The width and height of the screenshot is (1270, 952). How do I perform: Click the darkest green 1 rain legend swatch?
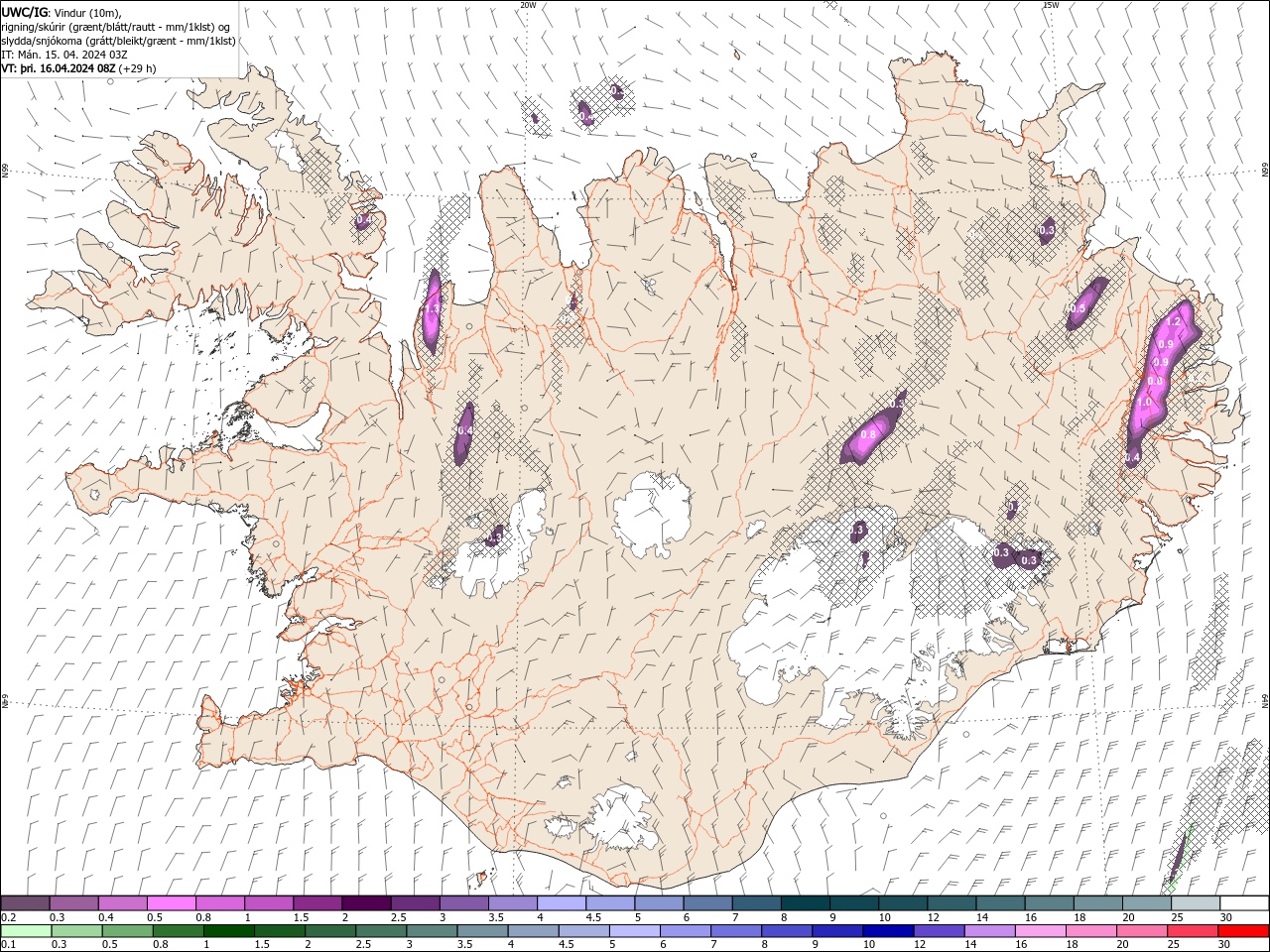[x=228, y=931]
